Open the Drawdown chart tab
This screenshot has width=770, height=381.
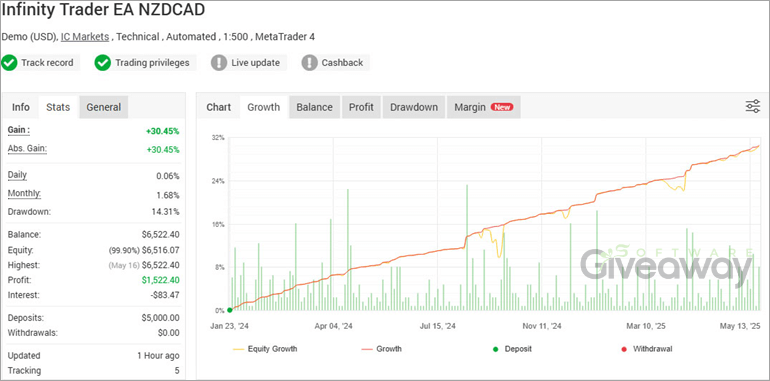click(x=414, y=107)
